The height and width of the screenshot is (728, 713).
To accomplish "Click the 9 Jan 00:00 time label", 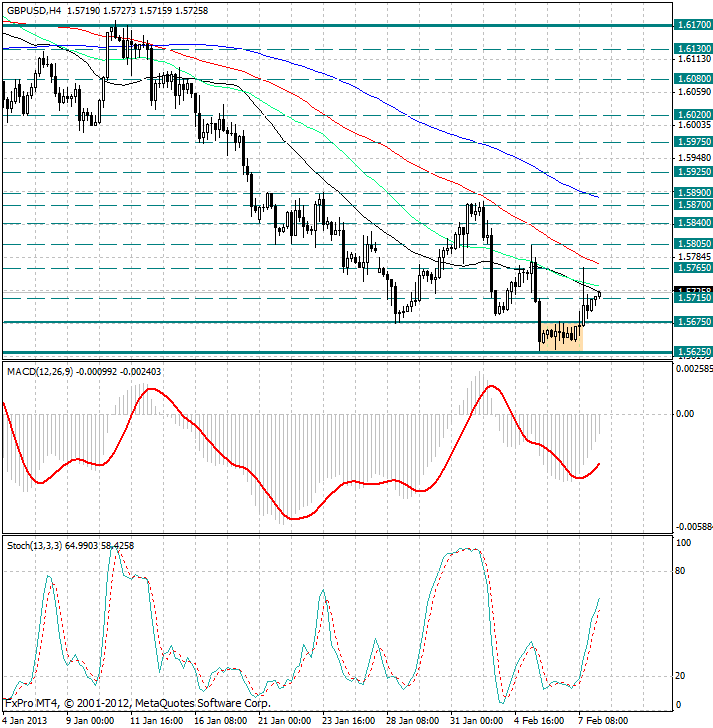I will click(90, 721).
